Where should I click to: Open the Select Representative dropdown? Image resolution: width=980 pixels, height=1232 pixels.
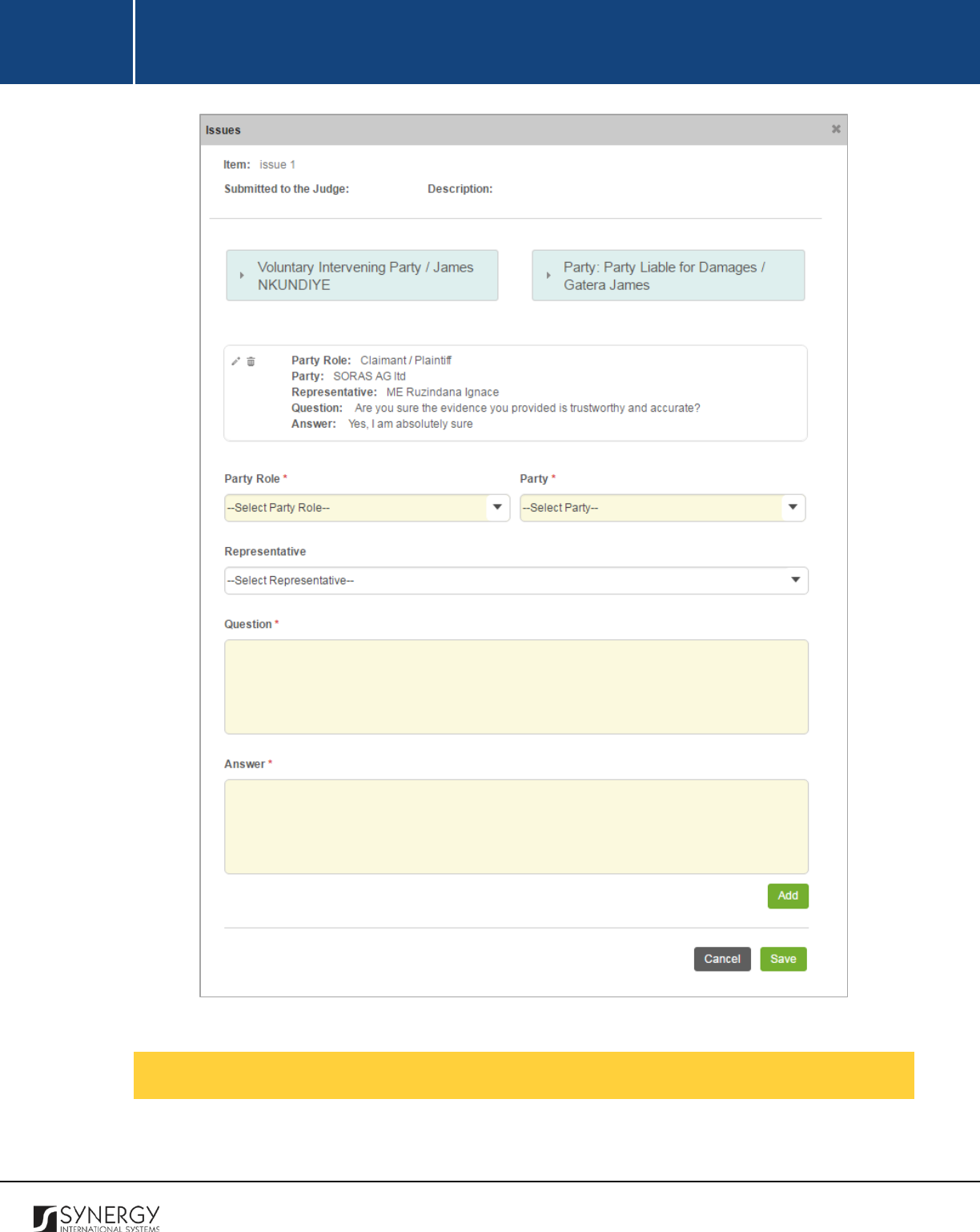(516, 581)
